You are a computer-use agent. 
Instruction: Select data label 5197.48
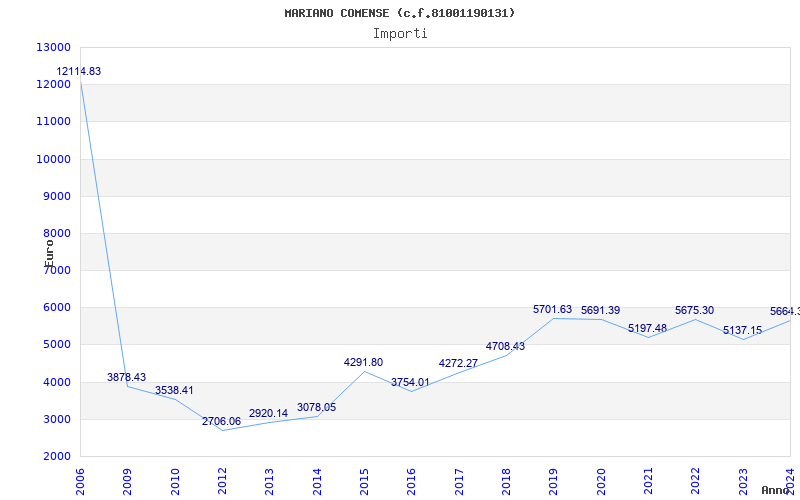(647, 328)
